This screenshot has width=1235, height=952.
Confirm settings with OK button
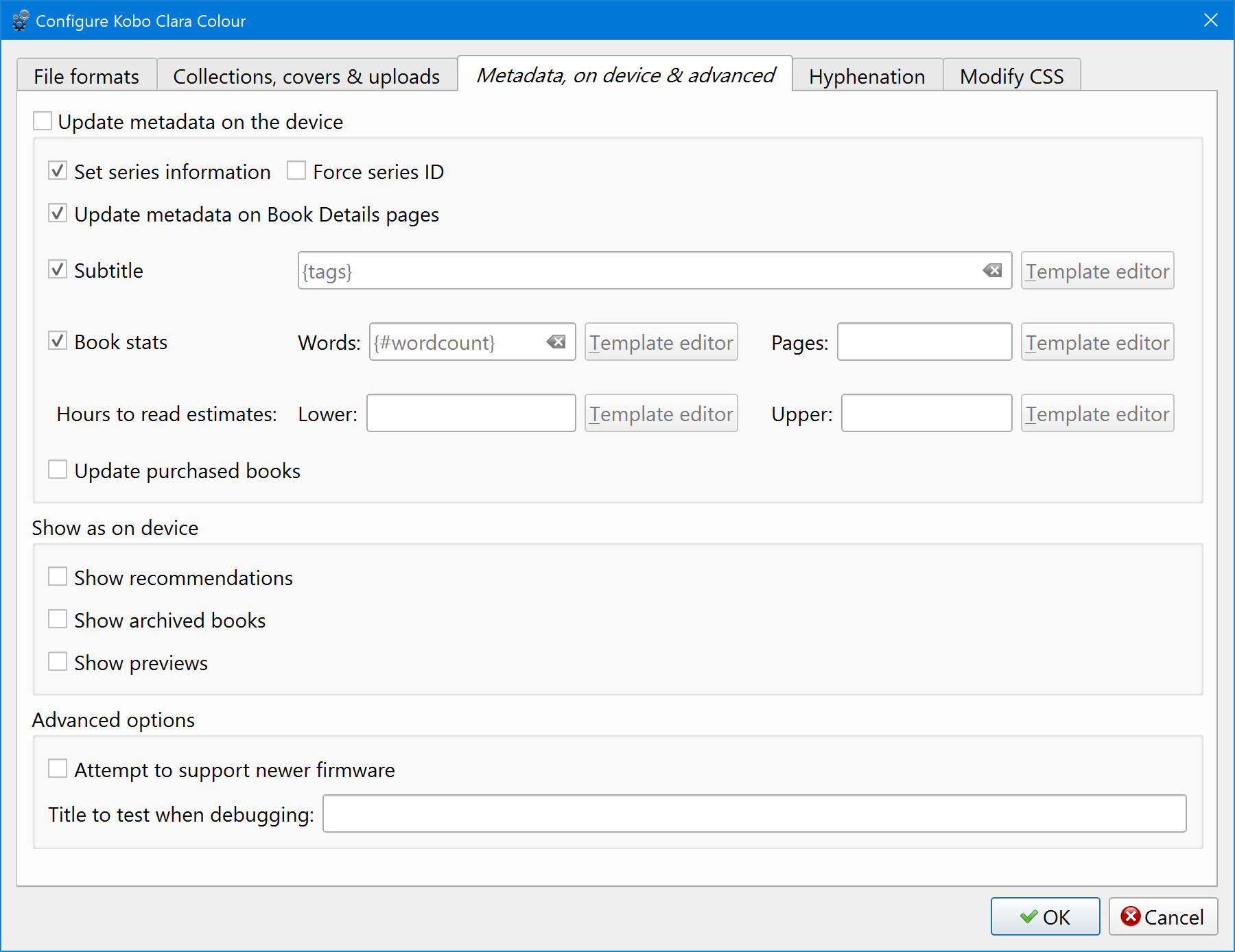[1046, 917]
